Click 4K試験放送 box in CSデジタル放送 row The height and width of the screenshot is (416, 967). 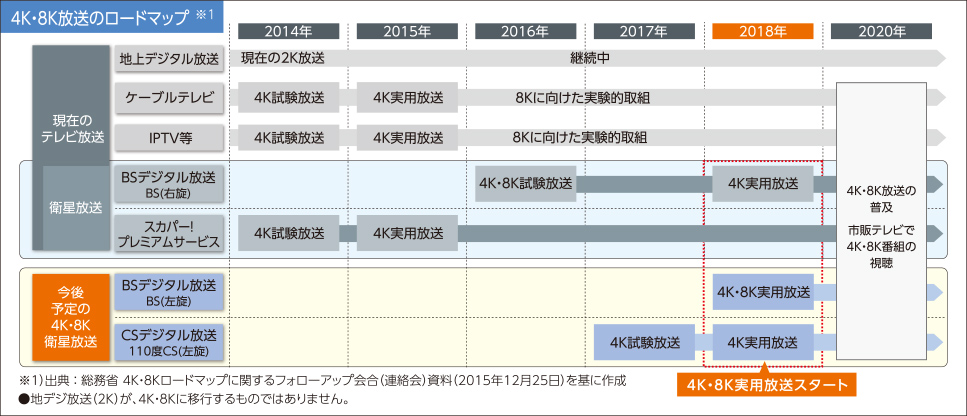(644, 342)
